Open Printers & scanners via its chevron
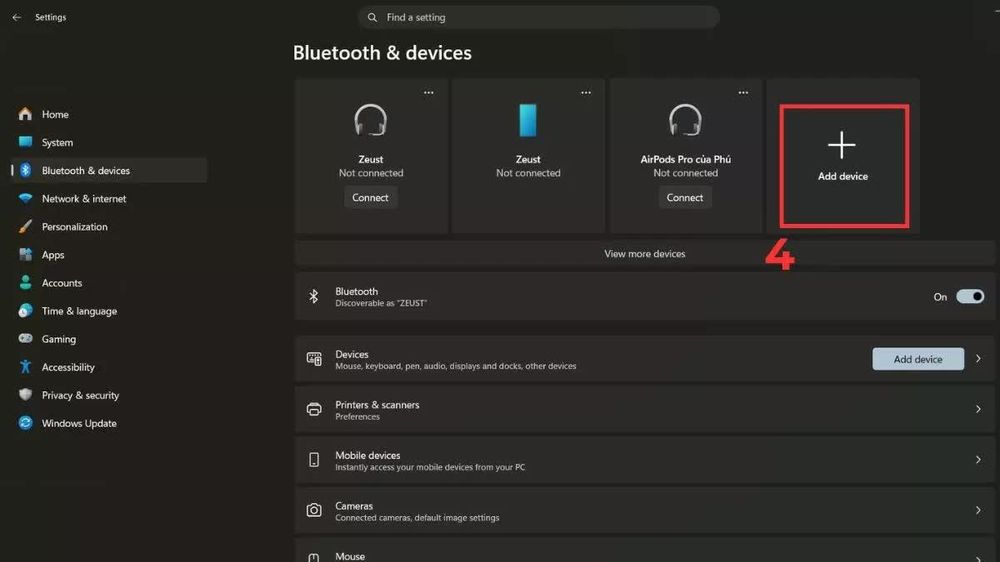Image resolution: width=1000 pixels, height=562 pixels. tap(978, 409)
